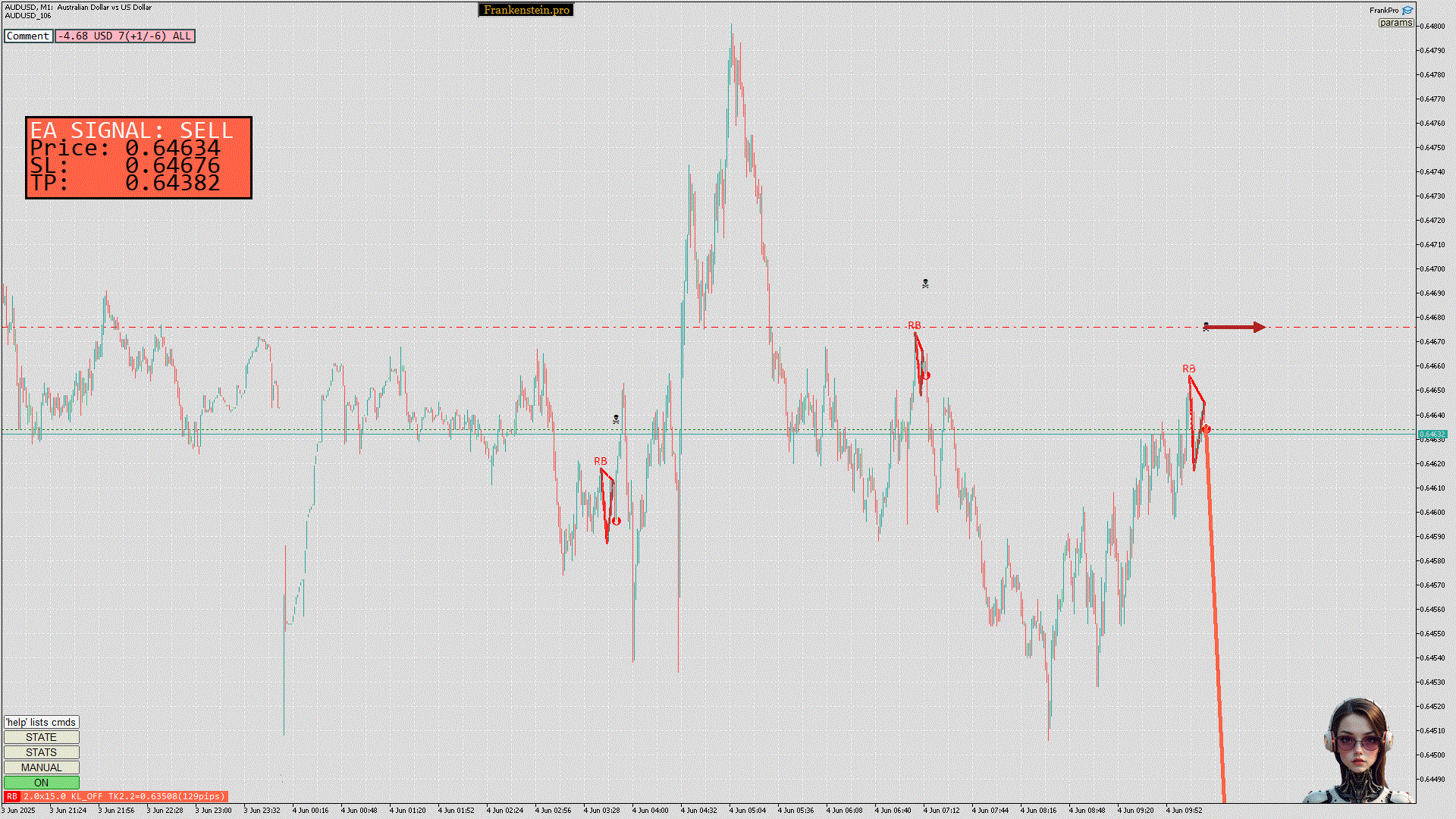
Task: Click the 'help' lists cmds input field
Action: (x=42, y=722)
